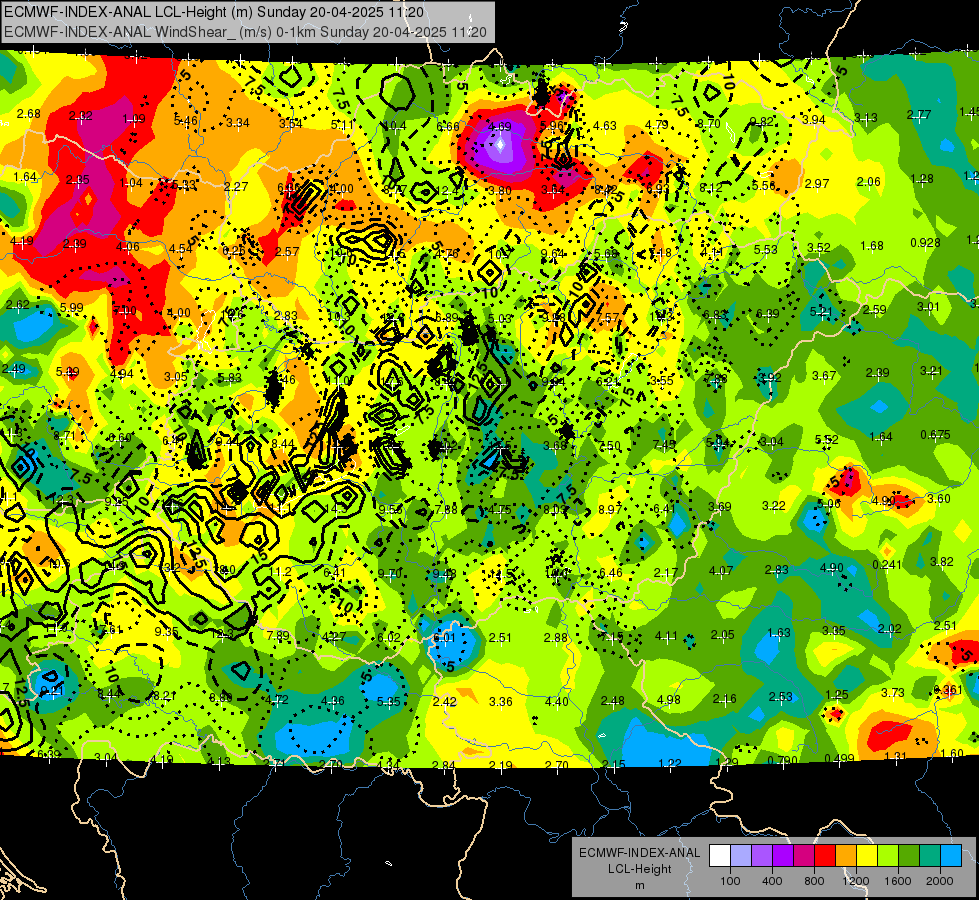Click the legend tick label 1600

click(x=898, y=881)
